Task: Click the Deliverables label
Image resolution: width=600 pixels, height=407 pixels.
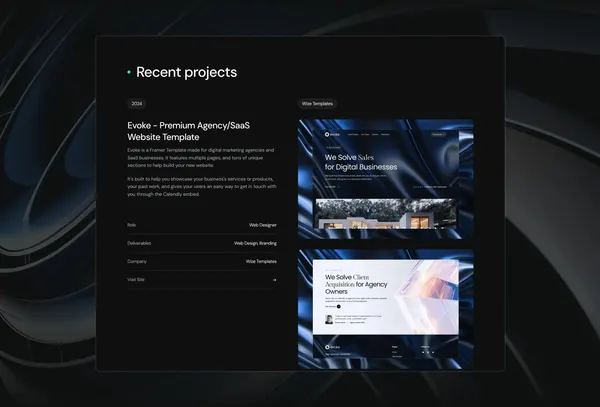Action: point(139,243)
